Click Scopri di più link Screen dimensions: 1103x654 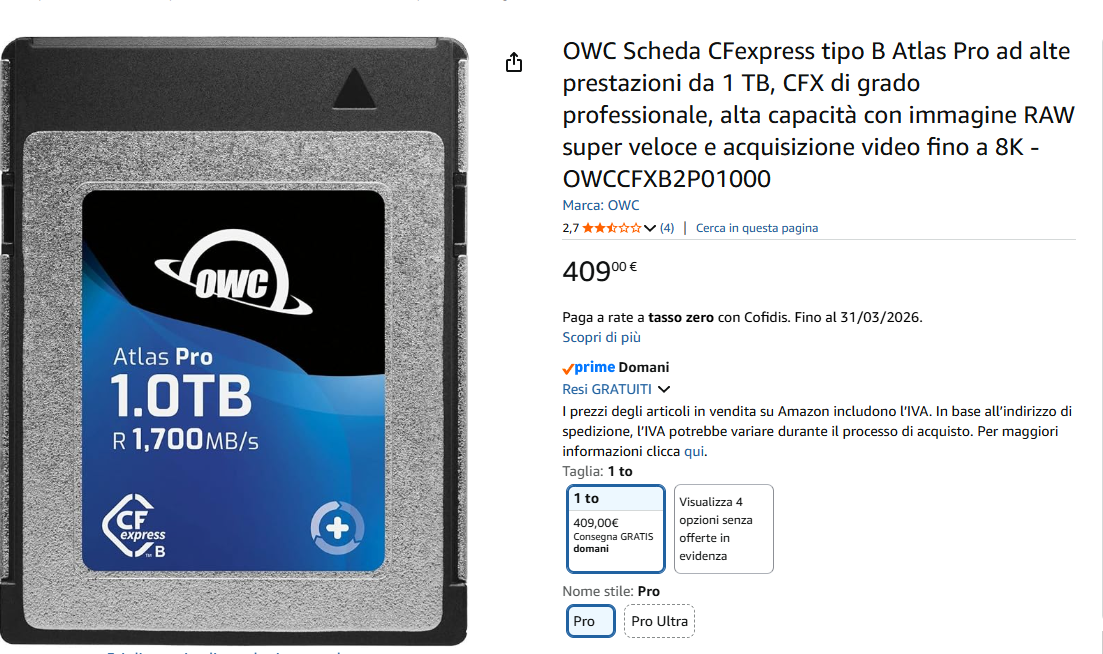click(x=601, y=338)
